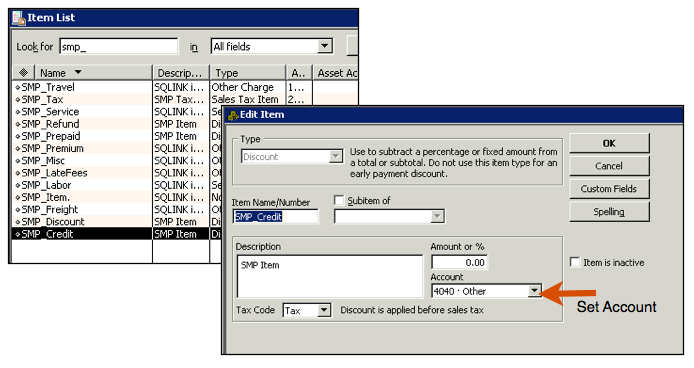This screenshot has height=368, width=694.
Task: Enable the Item is inactive checkbox
Action: (x=575, y=262)
